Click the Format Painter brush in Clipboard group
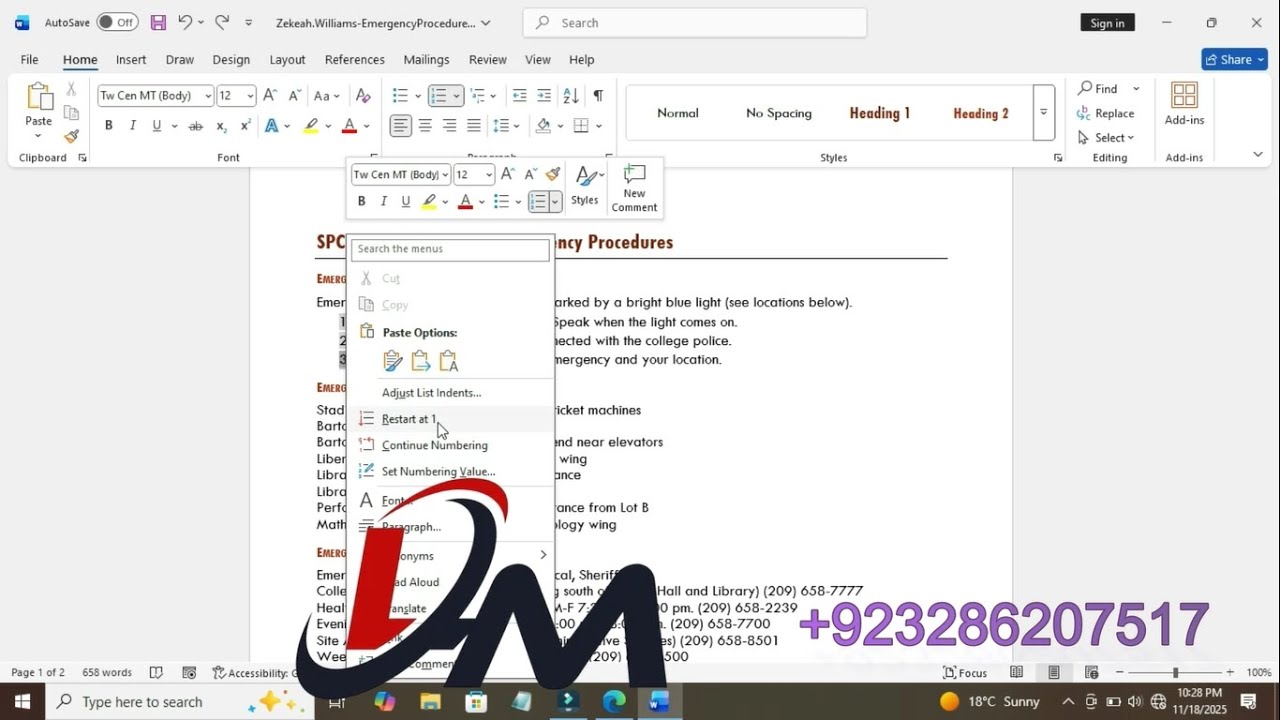This screenshot has width=1280, height=720. (71, 137)
